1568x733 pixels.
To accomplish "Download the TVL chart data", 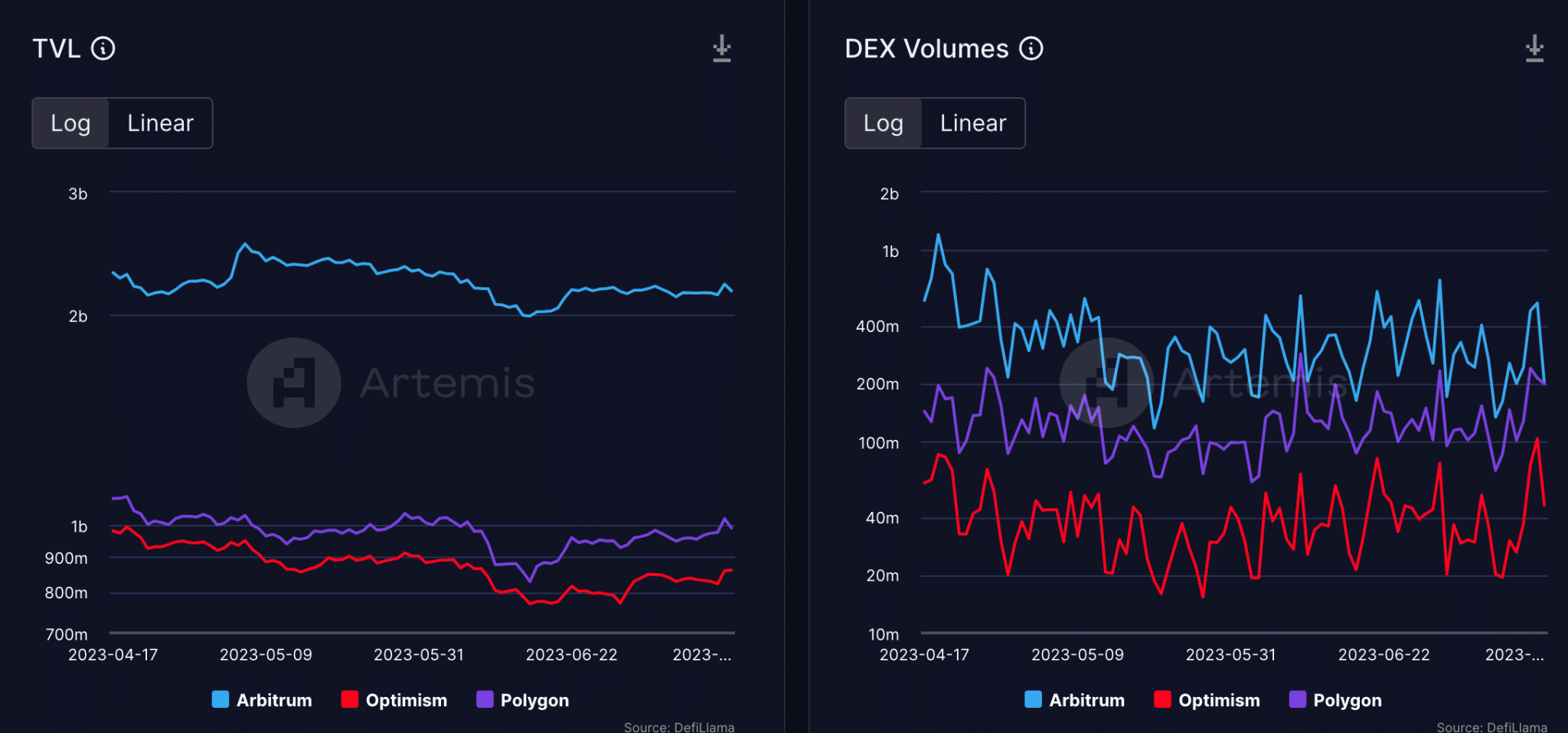I will click(x=722, y=49).
